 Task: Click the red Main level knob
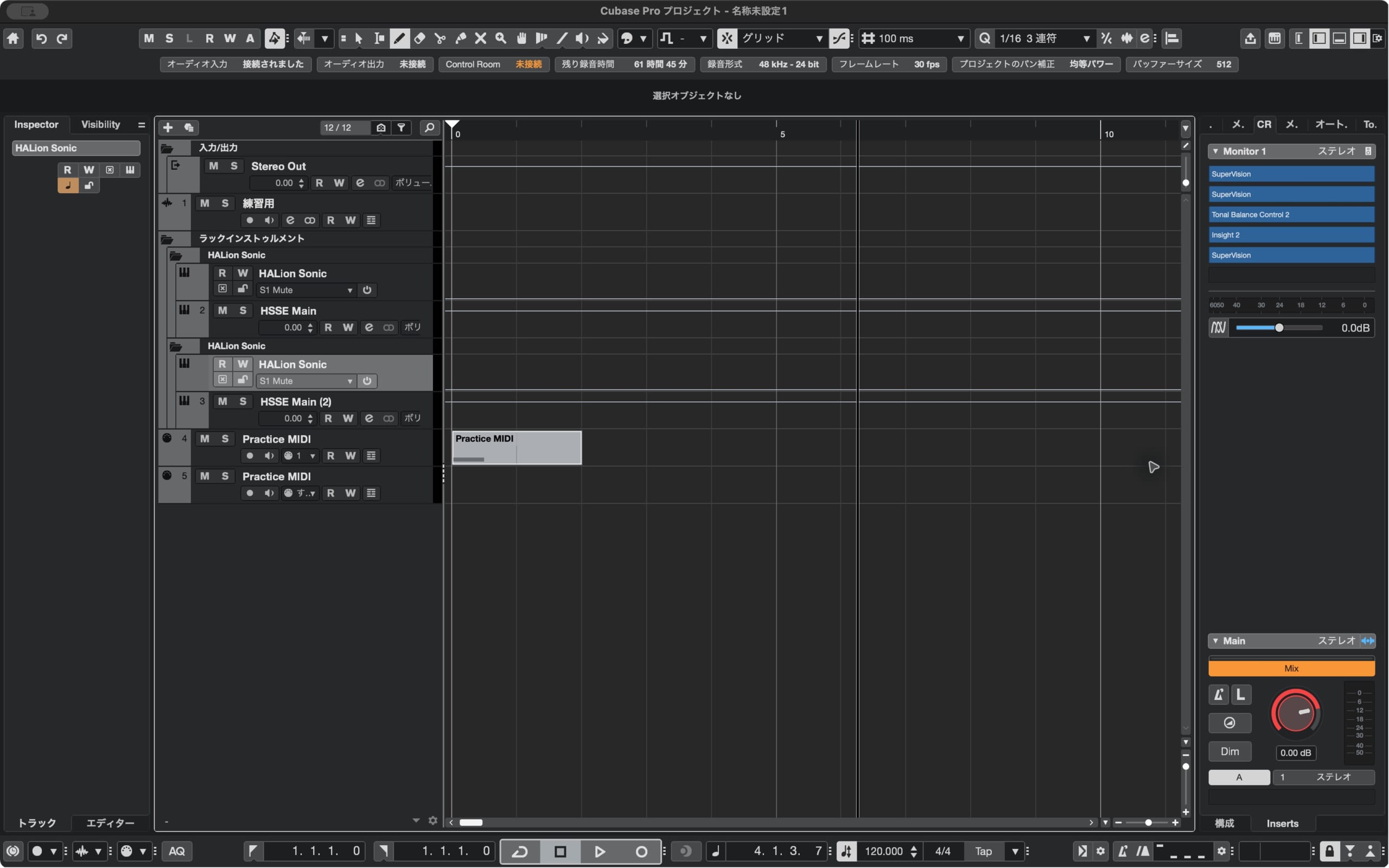[x=1295, y=713]
